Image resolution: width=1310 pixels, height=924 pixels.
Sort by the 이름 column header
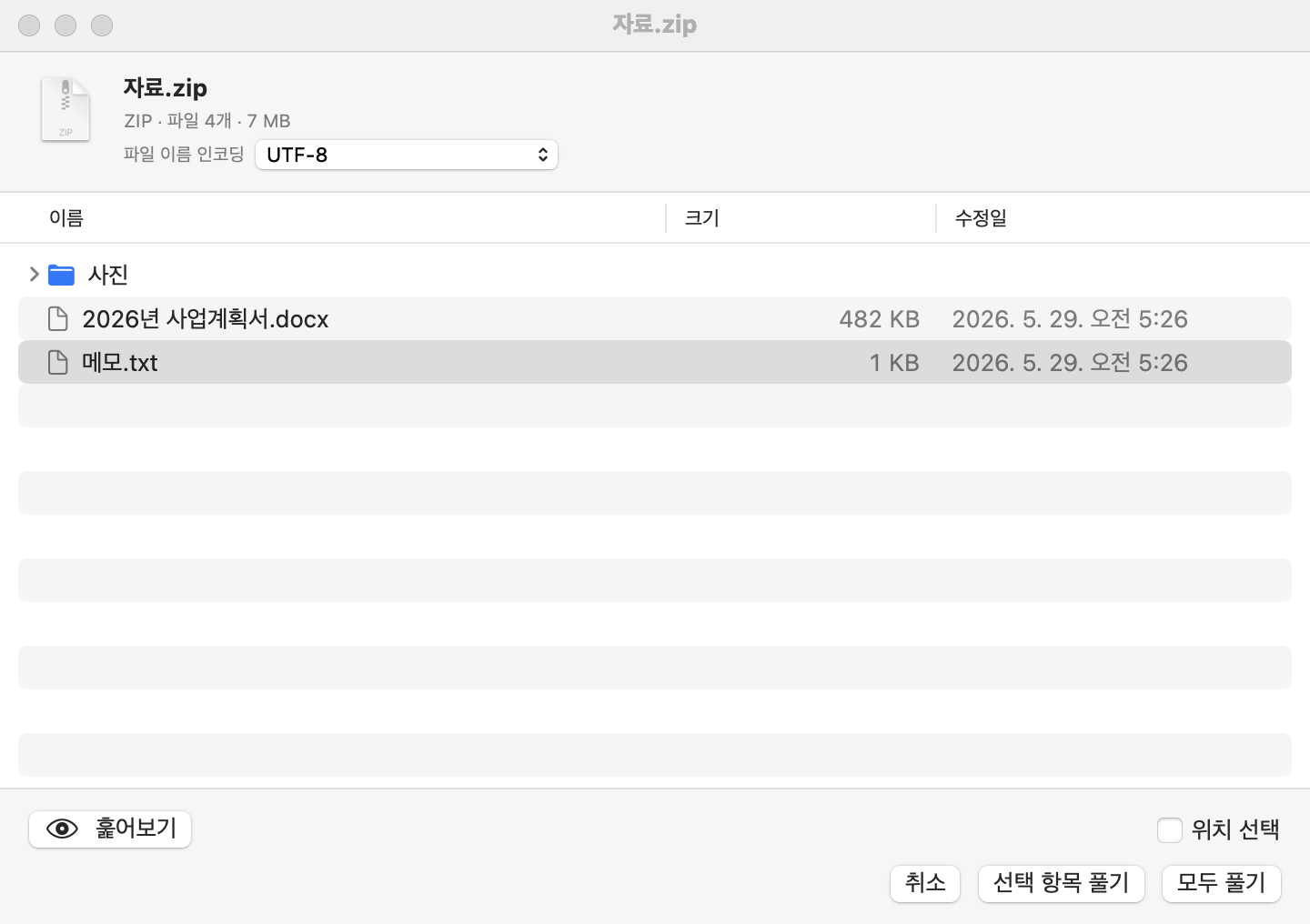pos(66,218)
